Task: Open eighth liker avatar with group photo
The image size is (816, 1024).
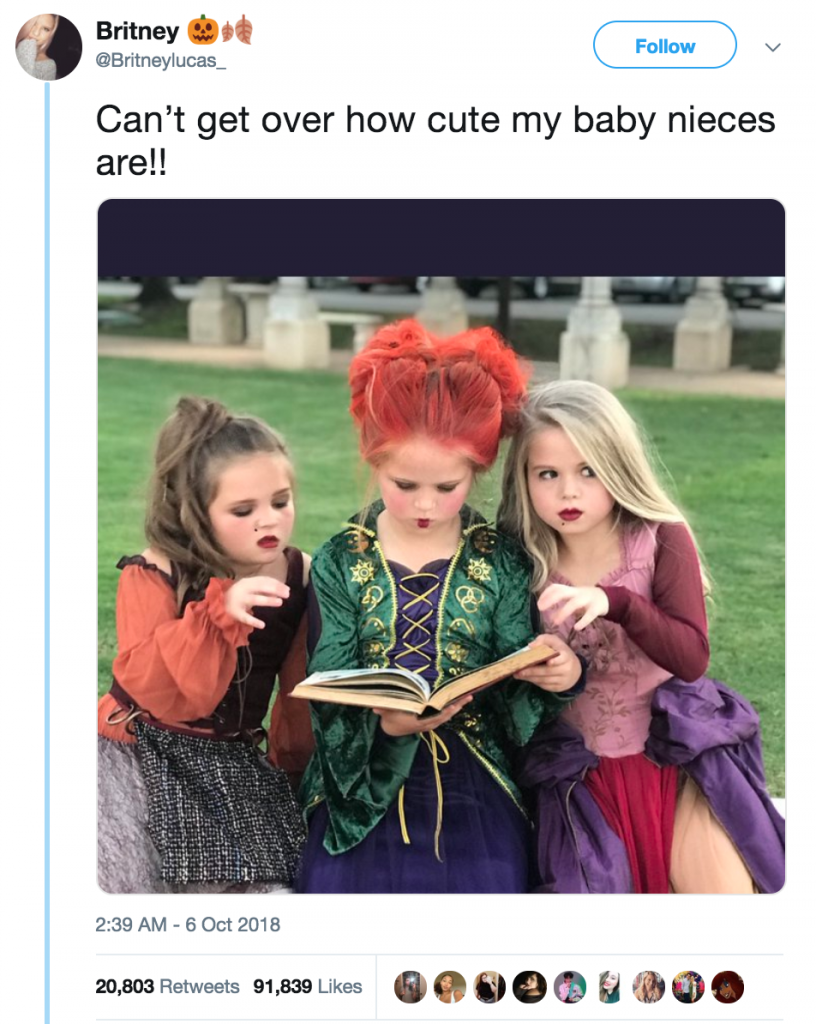Action: 689,987
